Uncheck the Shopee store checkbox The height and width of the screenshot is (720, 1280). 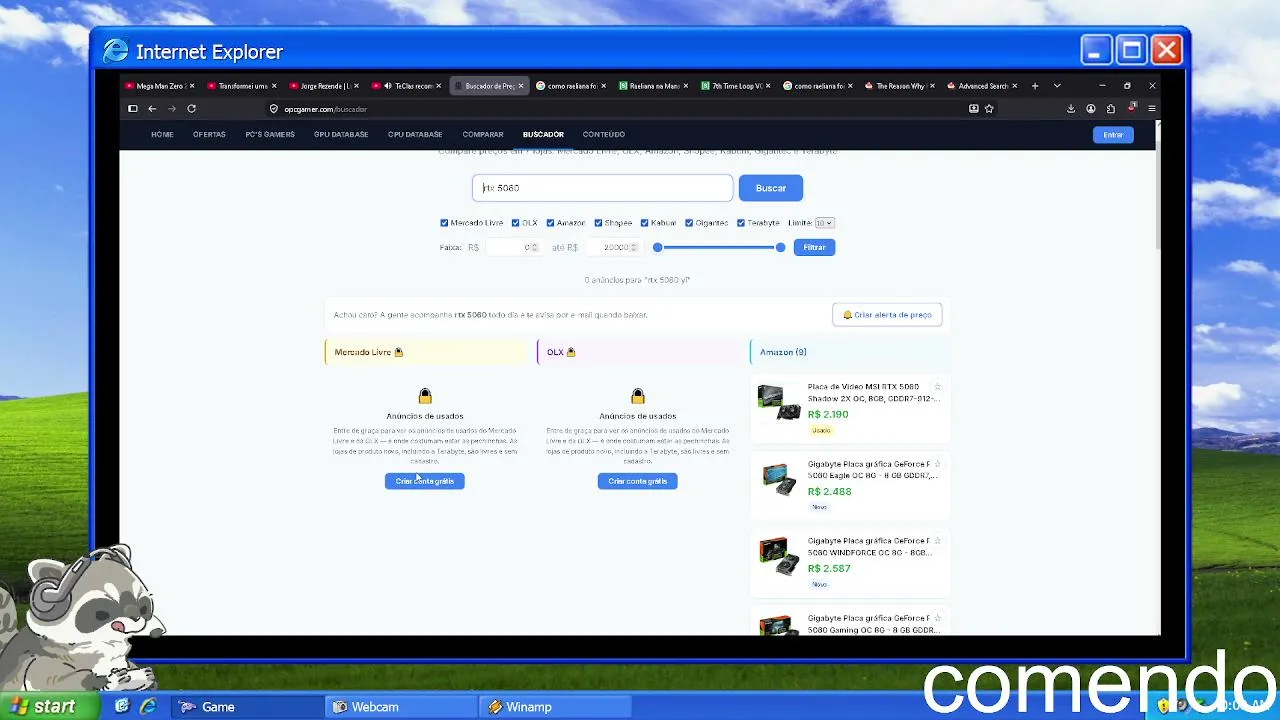pyautogui.click(x=598, y=223)
